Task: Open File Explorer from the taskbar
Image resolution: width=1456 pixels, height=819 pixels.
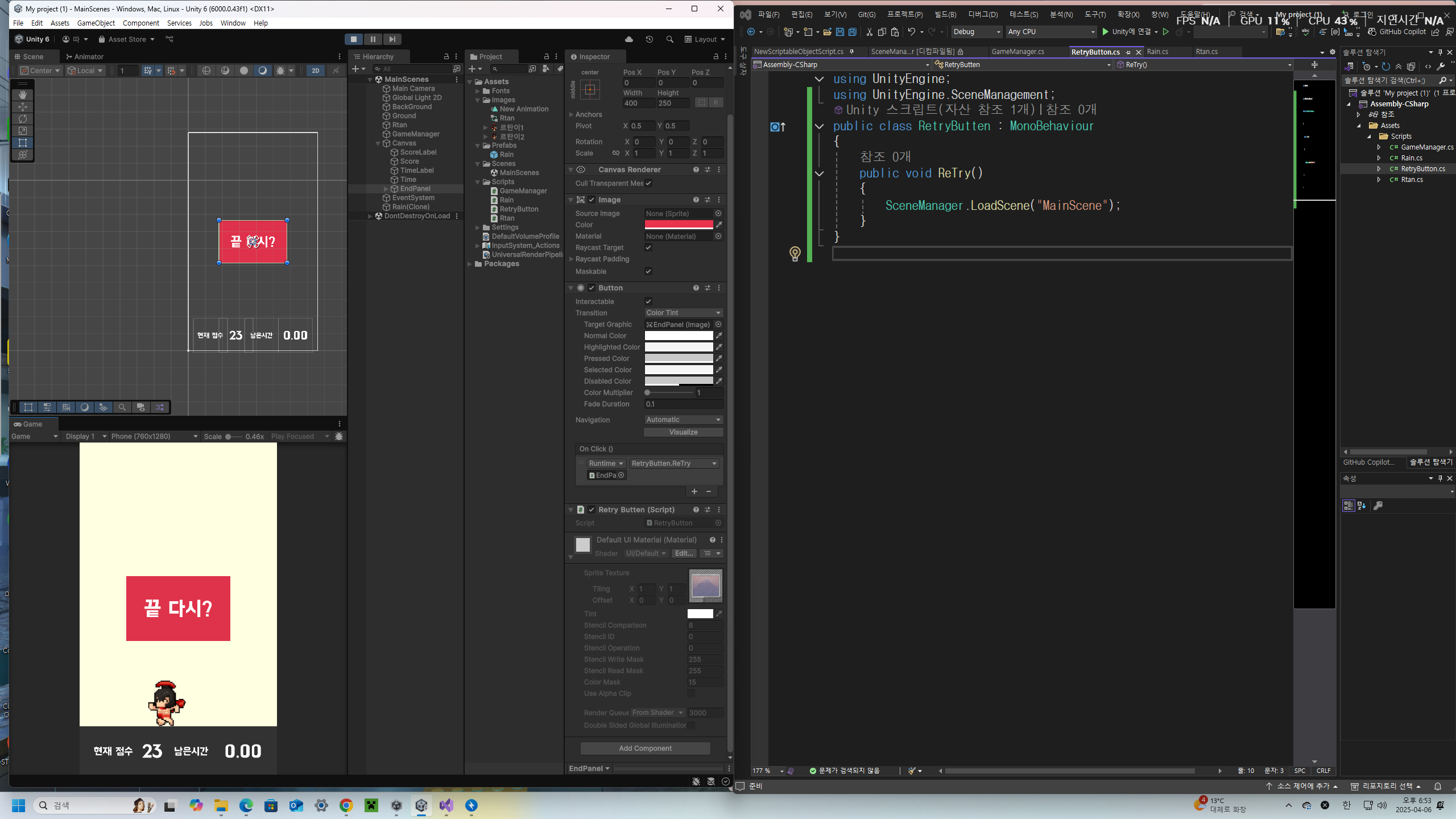Action: tap(221, 805)
